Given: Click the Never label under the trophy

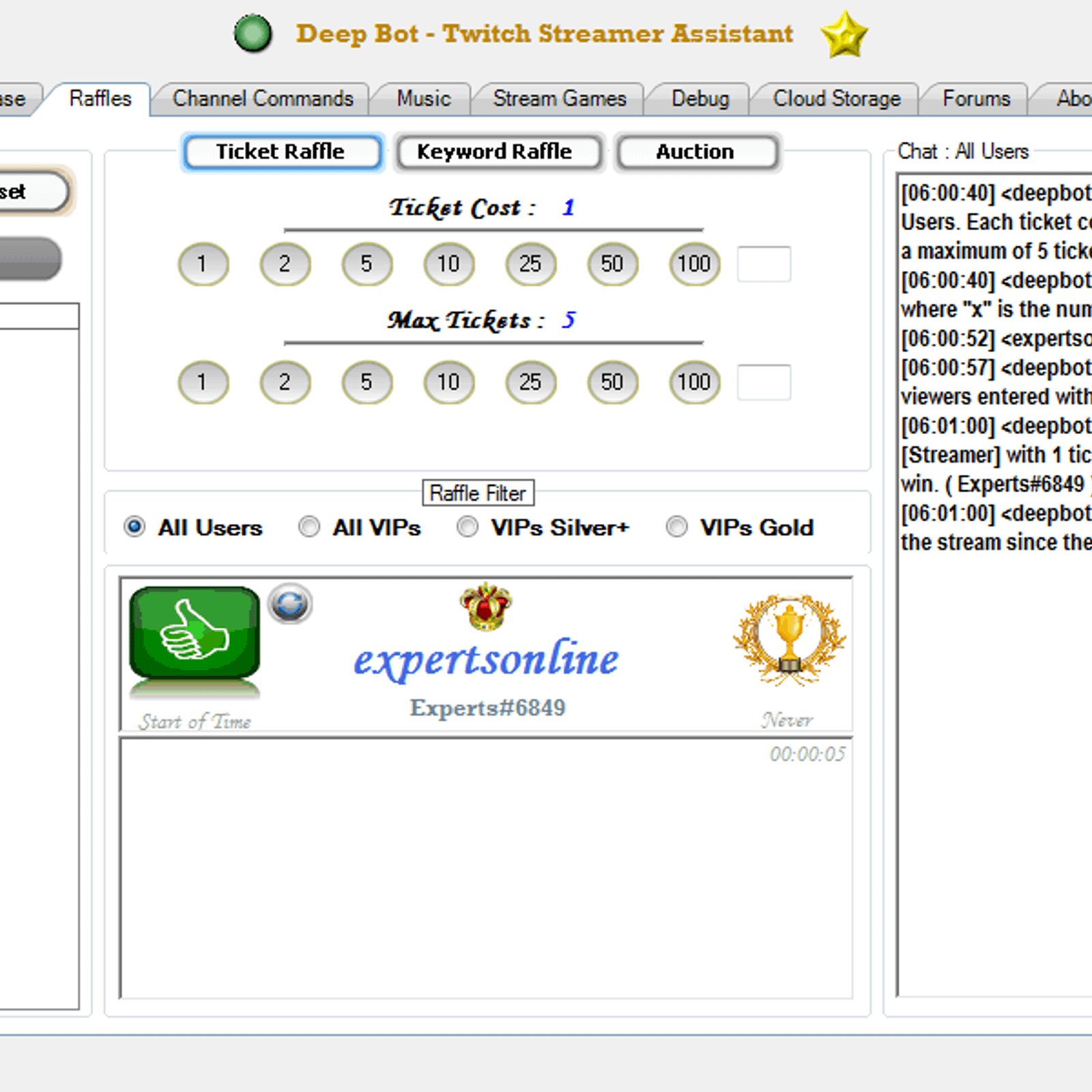Looking at the screenshot, I should (787, 720).
